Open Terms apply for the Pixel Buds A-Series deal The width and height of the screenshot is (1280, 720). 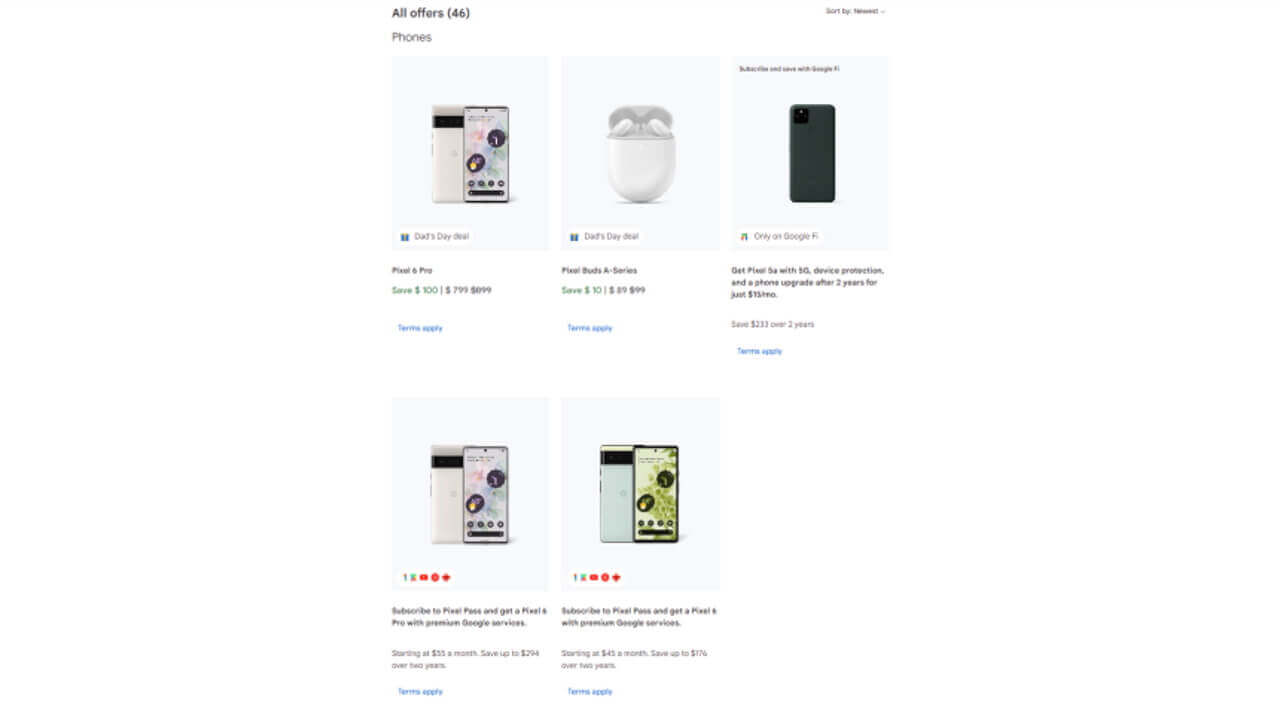(x=588, y=327)
